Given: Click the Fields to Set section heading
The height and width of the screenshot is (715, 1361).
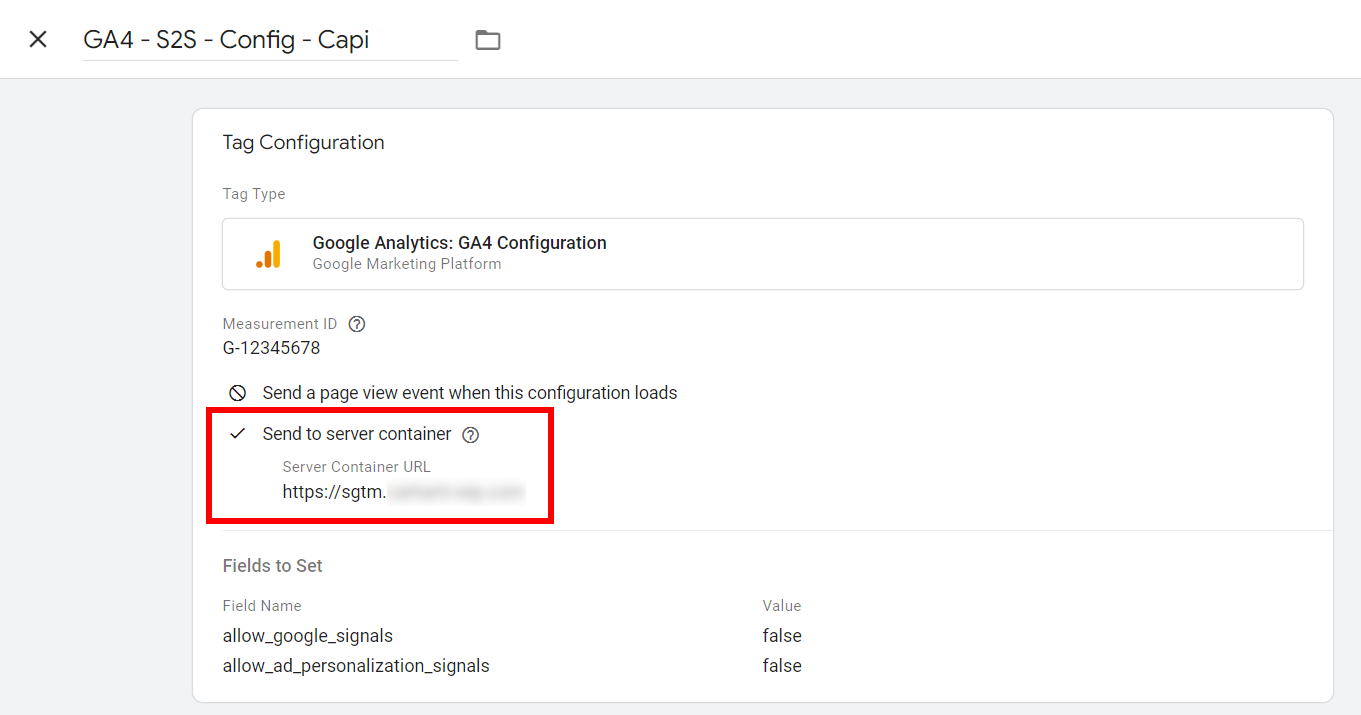Looking at the screenshot, I should pos(272,565).
